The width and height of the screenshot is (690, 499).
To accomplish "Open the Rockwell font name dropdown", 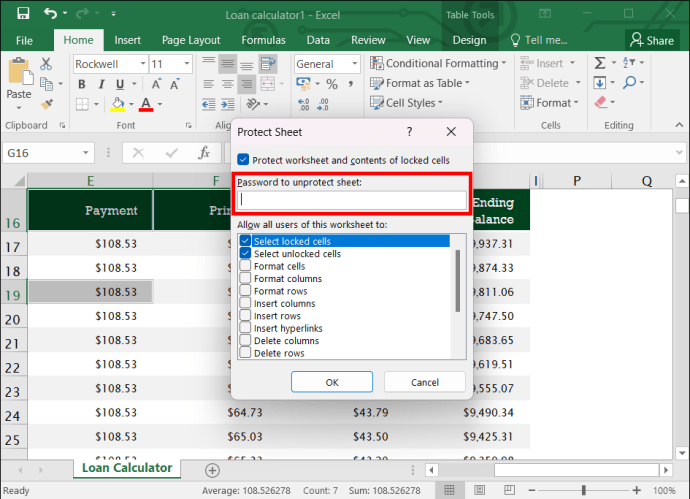I will (143, 64).
